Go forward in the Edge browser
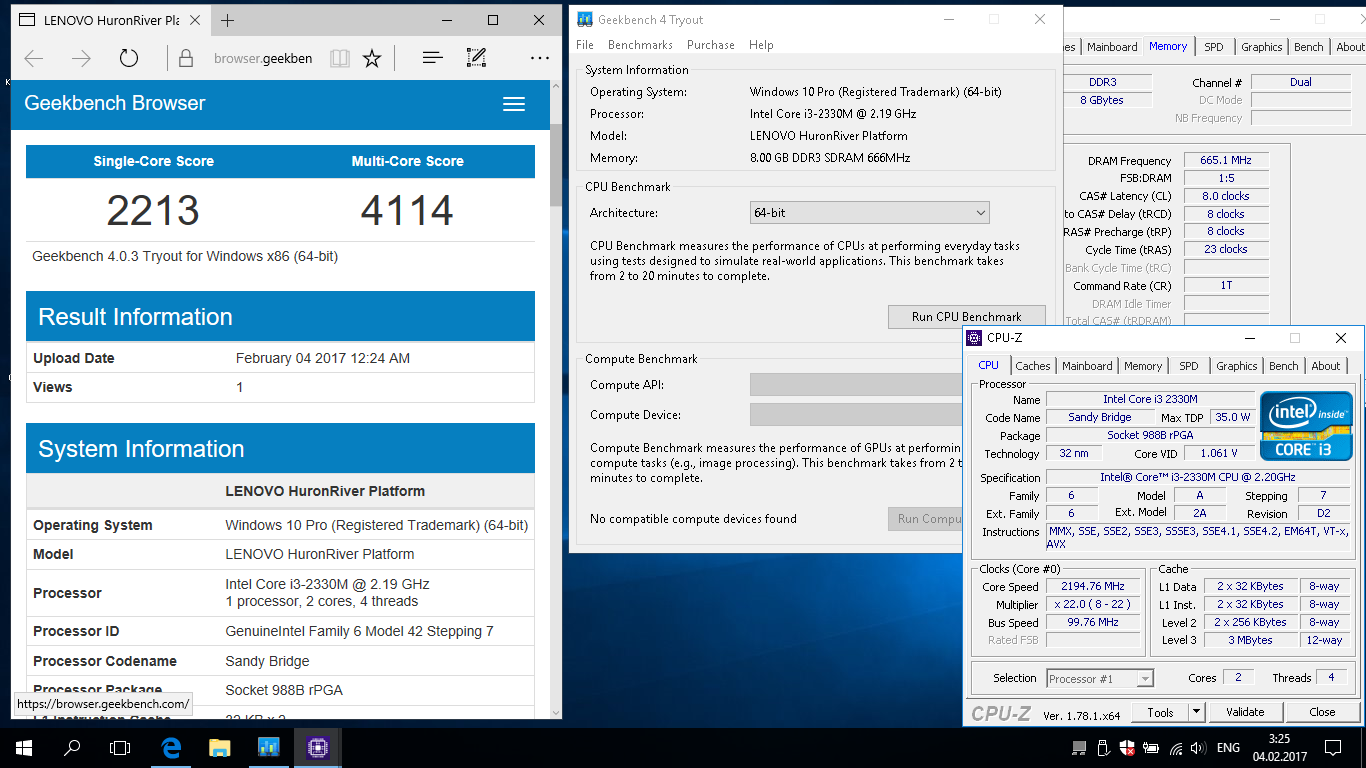This screenshot has width=1366, height=768. [x=81, y=59]
